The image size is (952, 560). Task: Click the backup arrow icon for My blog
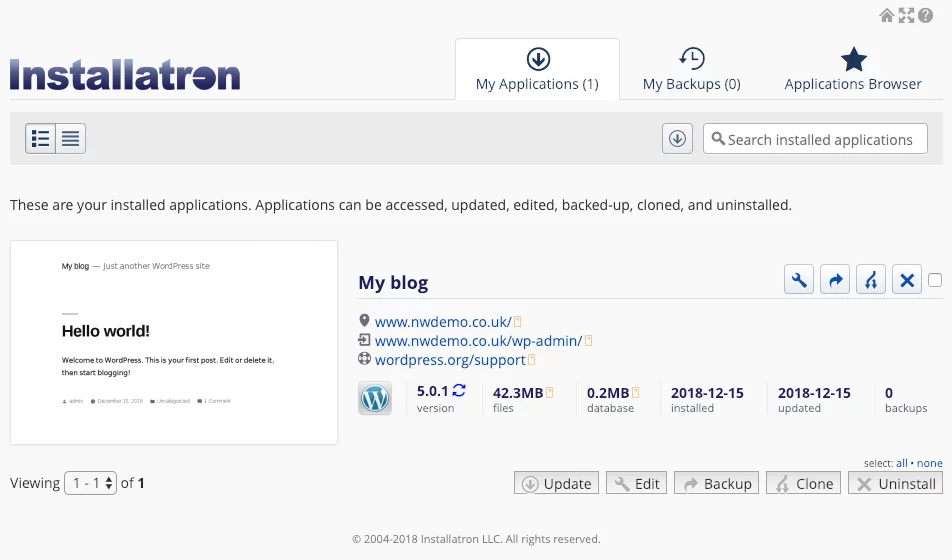point(835,279)
